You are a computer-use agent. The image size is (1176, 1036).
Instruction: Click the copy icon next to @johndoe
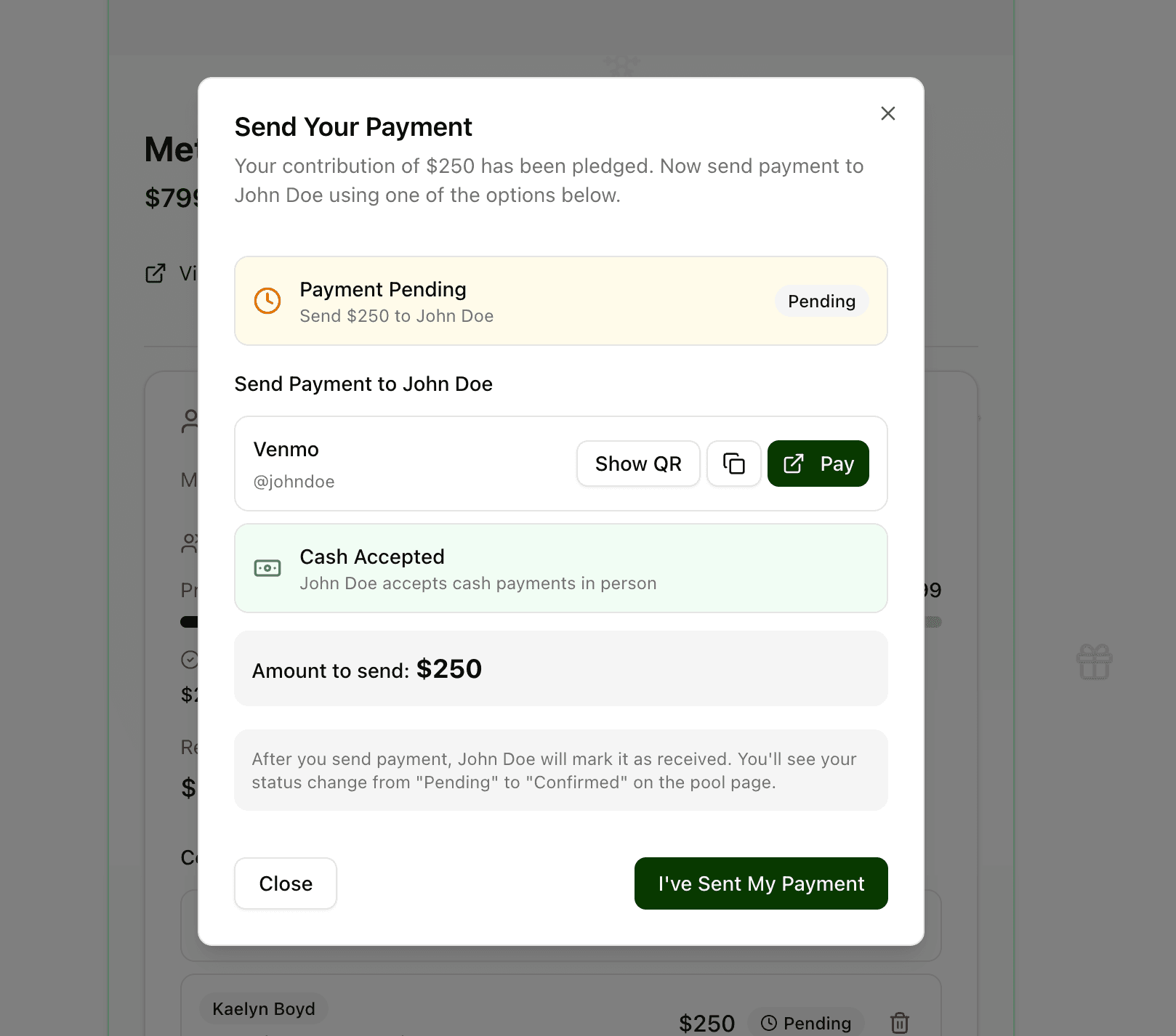tap(733, 463)
